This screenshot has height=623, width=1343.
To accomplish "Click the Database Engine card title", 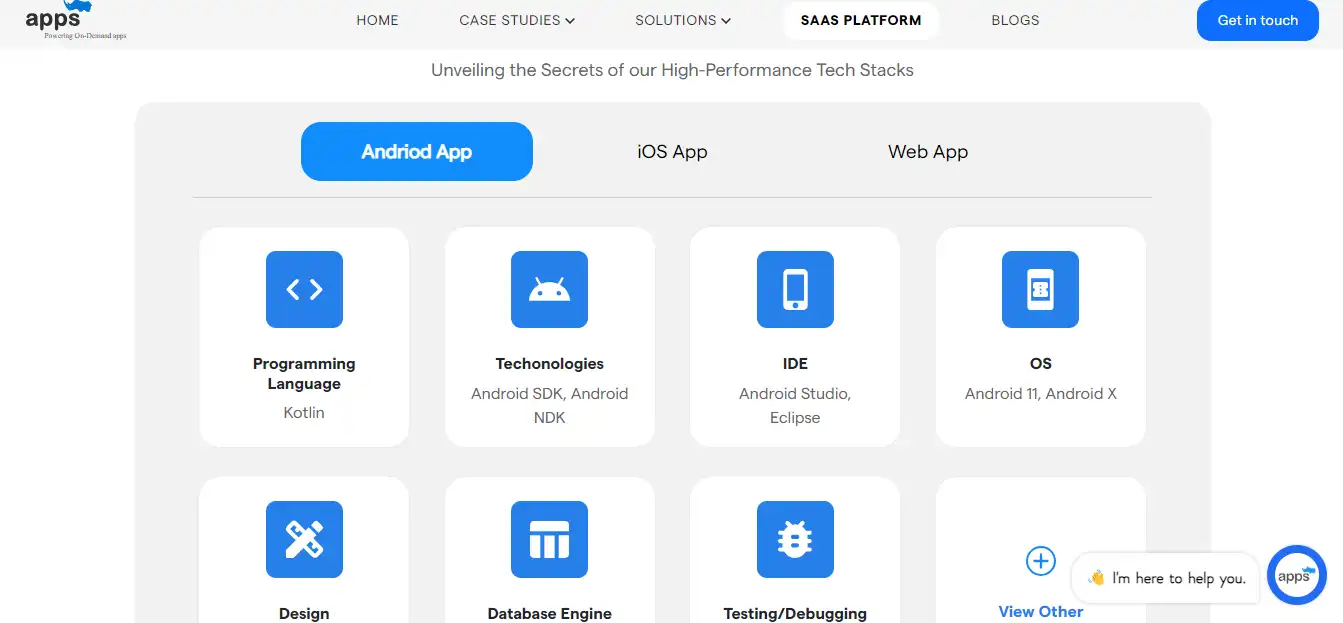I will pyautogui.click(x=550, y=614).
